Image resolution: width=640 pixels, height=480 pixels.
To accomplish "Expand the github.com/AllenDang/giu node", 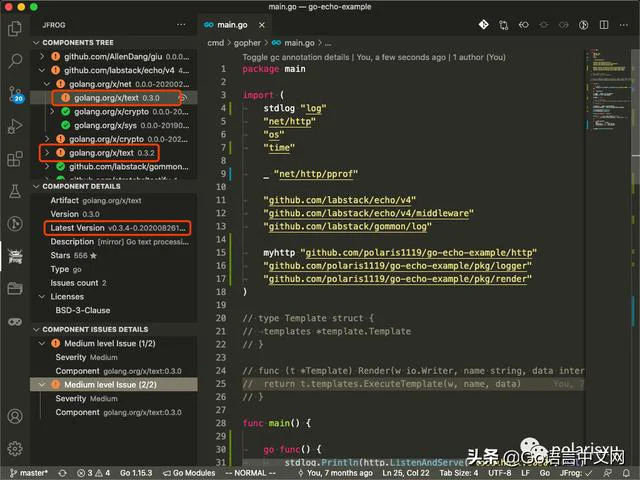I will pyautogui.click(x=42, y=56).
